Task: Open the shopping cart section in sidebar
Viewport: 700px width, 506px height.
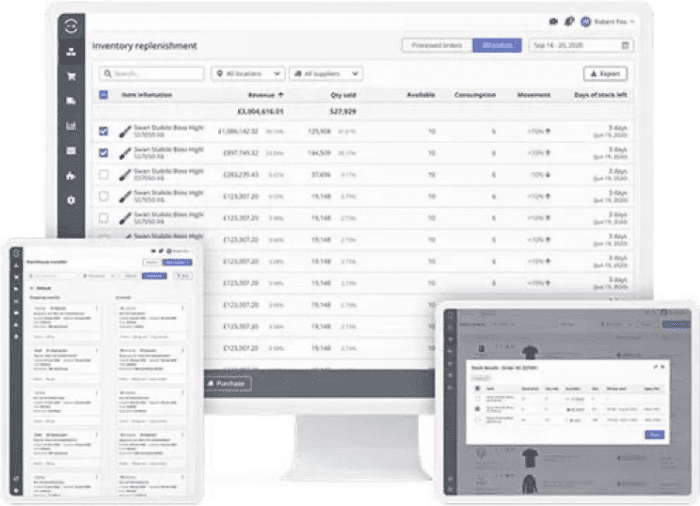Action: coord(71,76)
